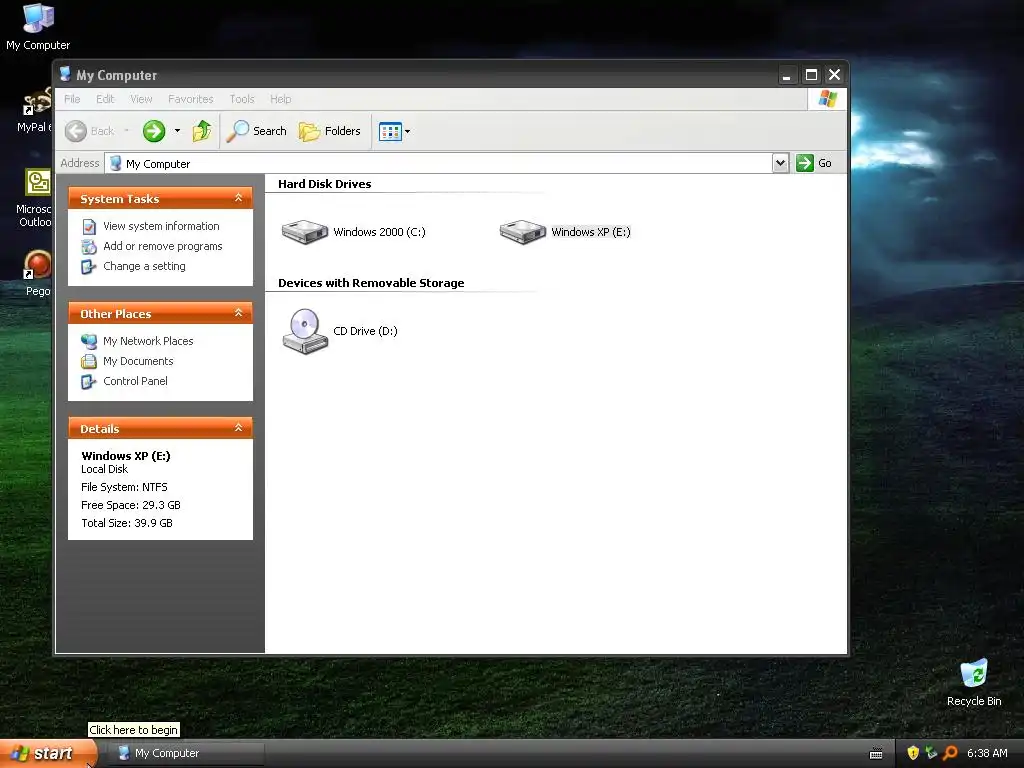Open the Views icon in toolbar
Image resolution: width=1024 pixels, height=768 pixels.
click(390, 131)
